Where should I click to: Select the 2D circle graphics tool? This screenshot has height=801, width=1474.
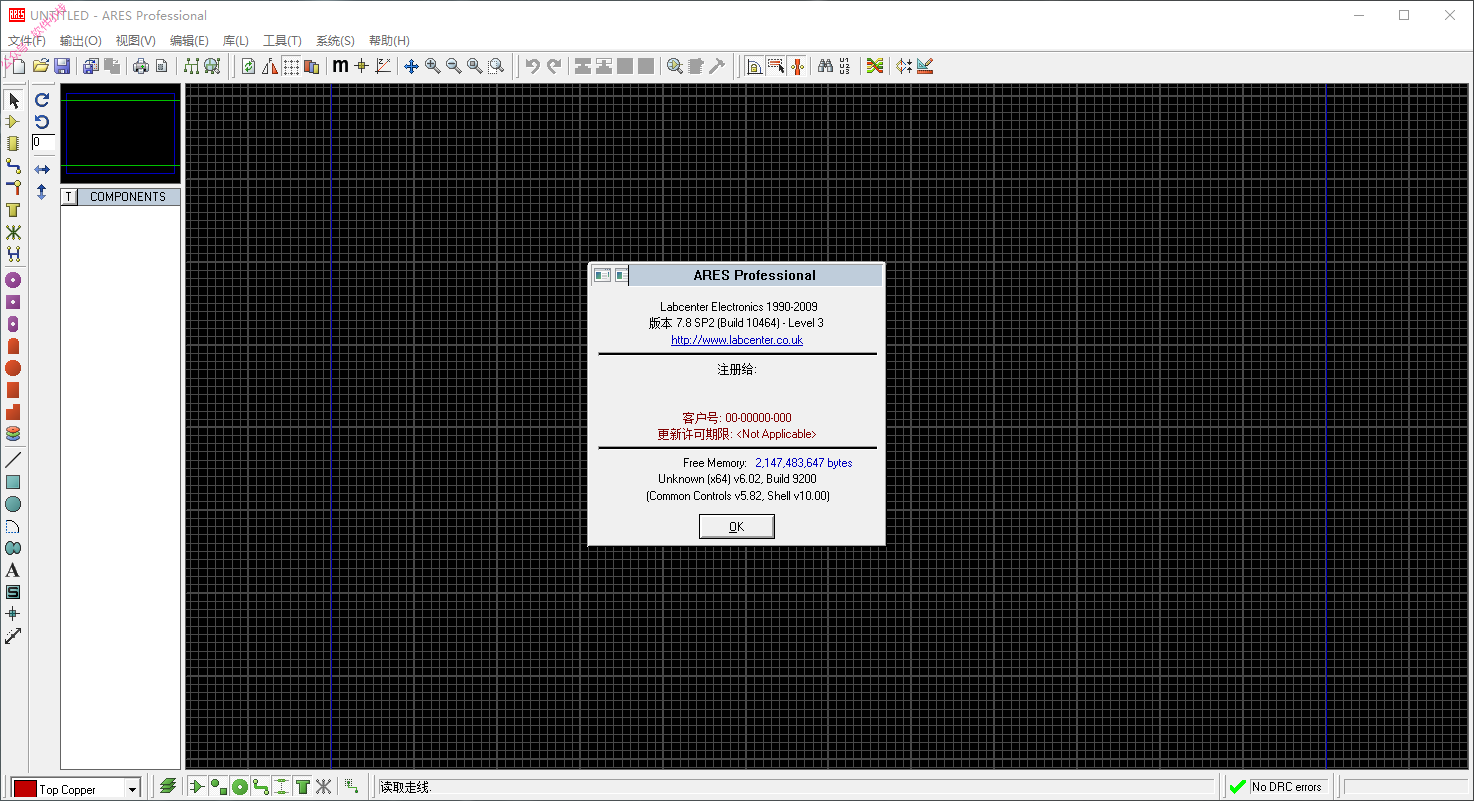[13, 504]
